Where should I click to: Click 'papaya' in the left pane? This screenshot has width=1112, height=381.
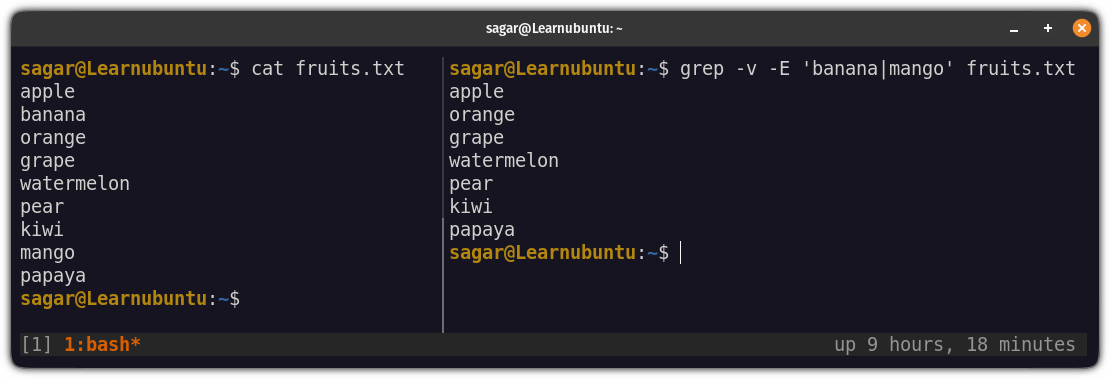point(53,276)
